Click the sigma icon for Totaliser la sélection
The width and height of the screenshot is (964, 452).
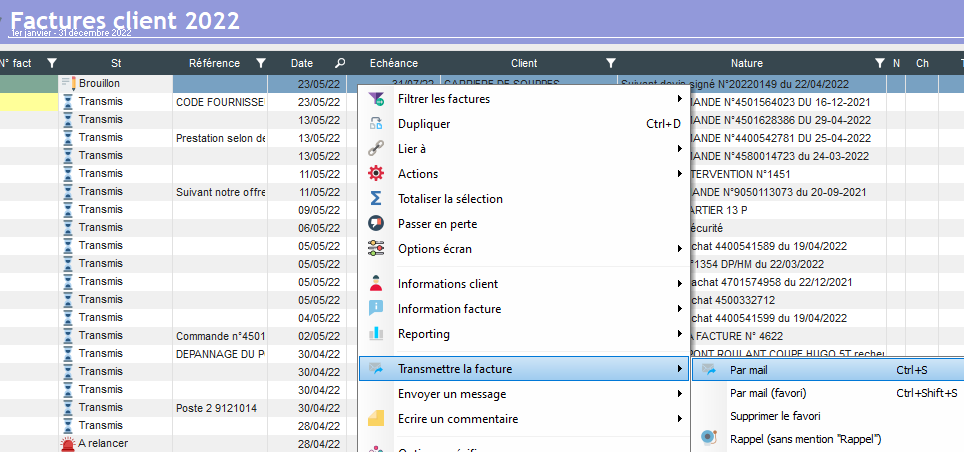[x=376, y=199]
